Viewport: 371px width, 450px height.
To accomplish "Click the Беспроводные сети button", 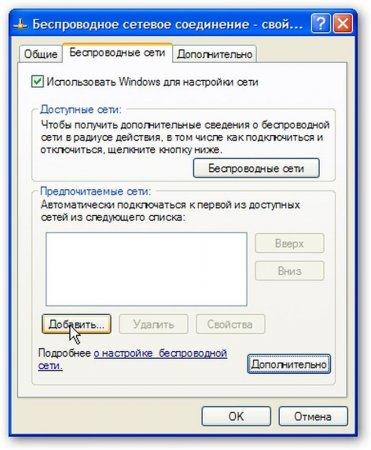I will [256, 168].
